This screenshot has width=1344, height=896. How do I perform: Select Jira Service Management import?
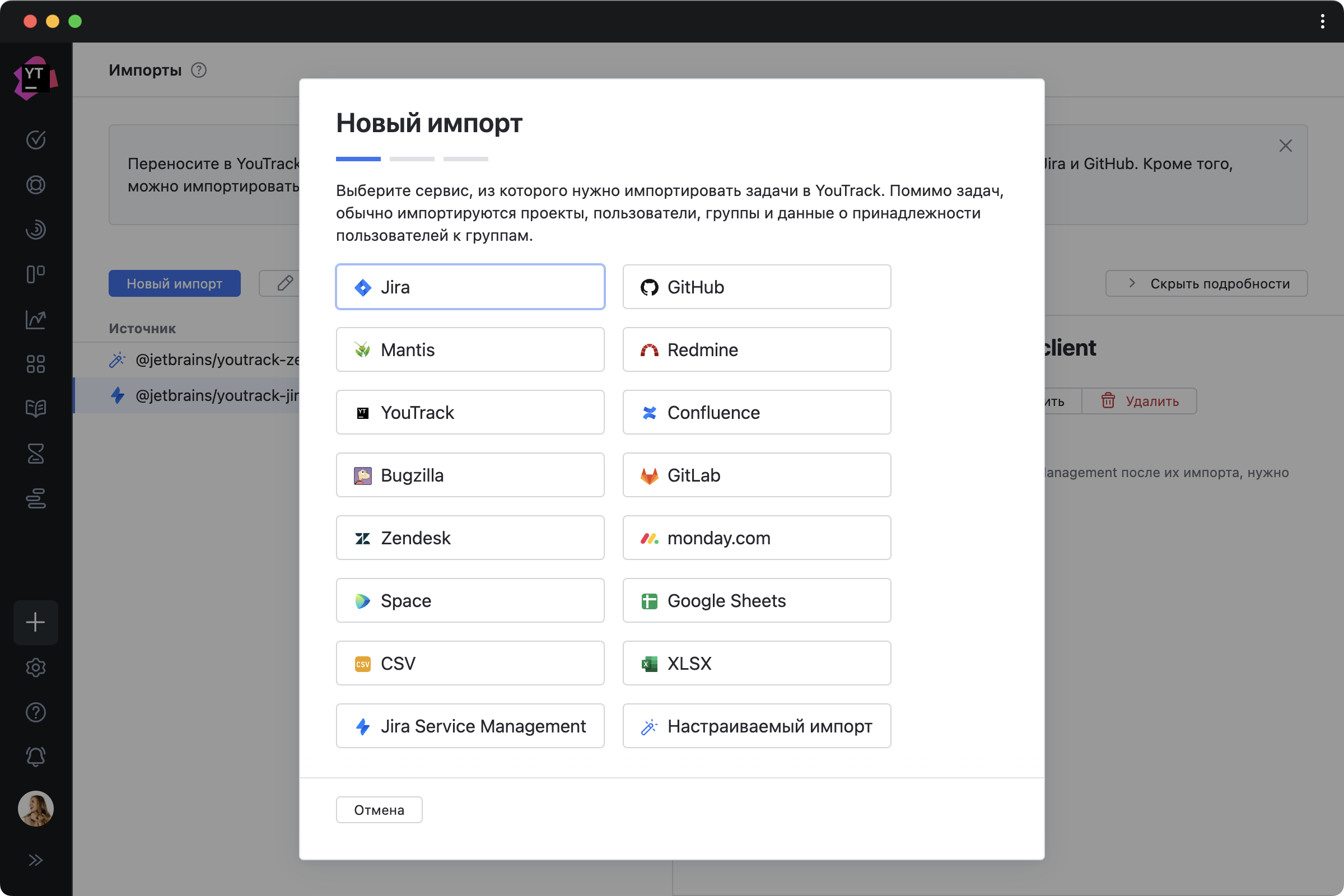pyautogui.click(x=470, y=726)
